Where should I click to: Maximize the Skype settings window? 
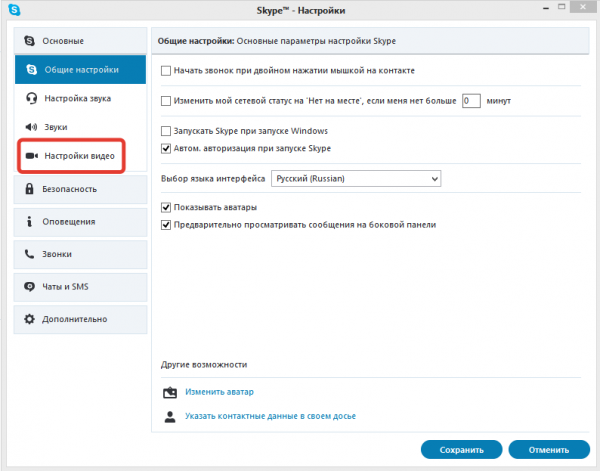click(x=561, y=7)
